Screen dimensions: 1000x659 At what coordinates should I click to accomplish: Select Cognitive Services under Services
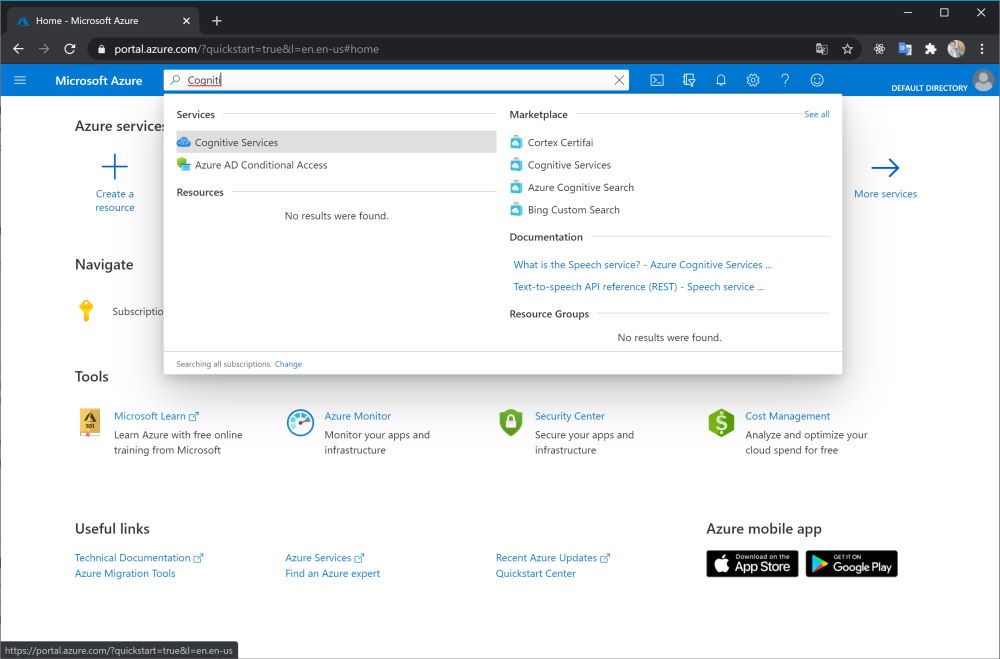point(336,142)
